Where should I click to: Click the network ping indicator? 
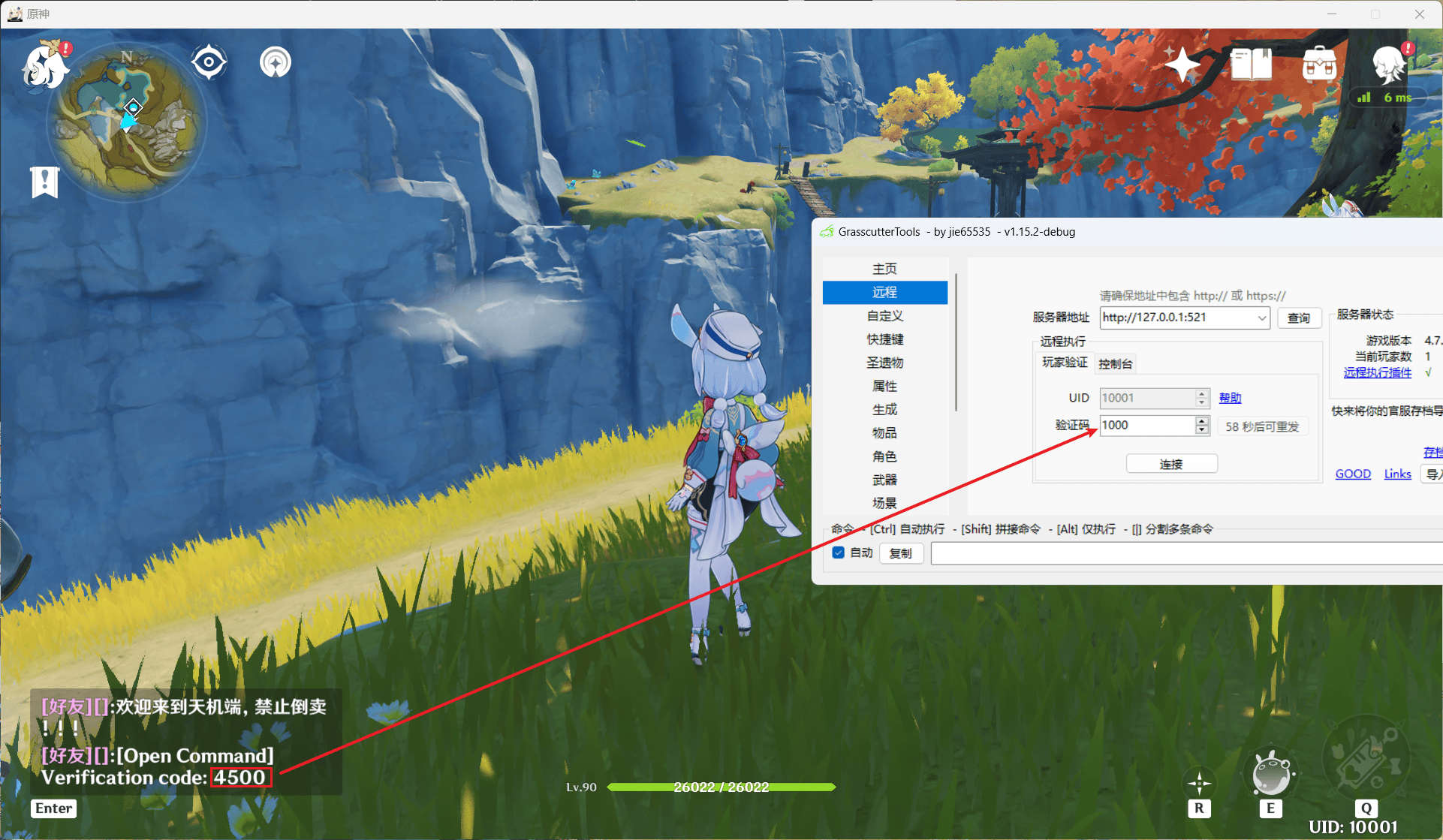1385,98
